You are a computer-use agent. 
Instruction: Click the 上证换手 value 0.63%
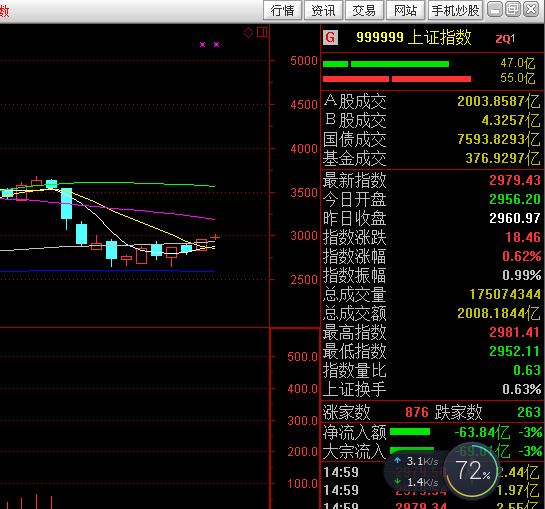click(x=521, y=389)
